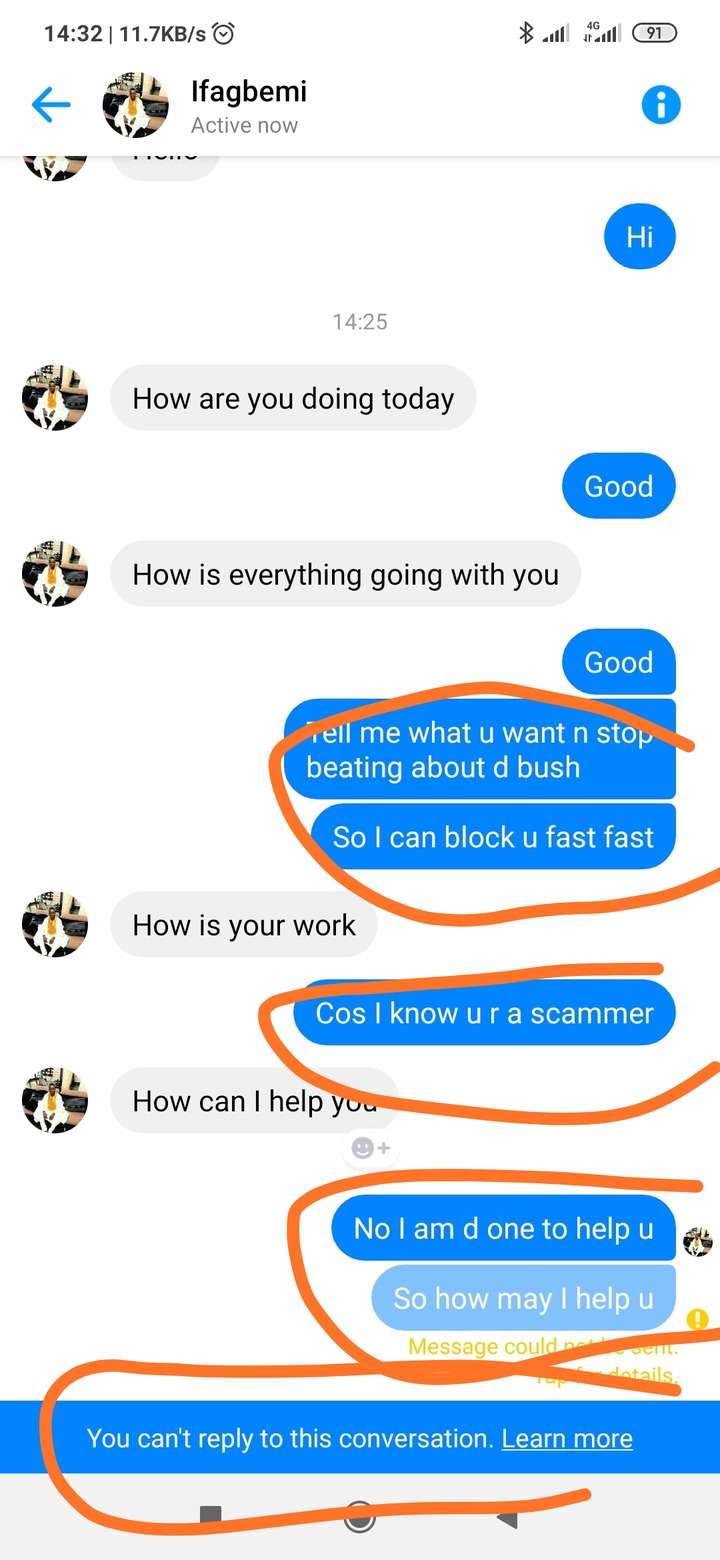This screenshot has width=720, height=1560.
Task: Tap the small seen-by avatar indicator
Action: point(697,1243)
